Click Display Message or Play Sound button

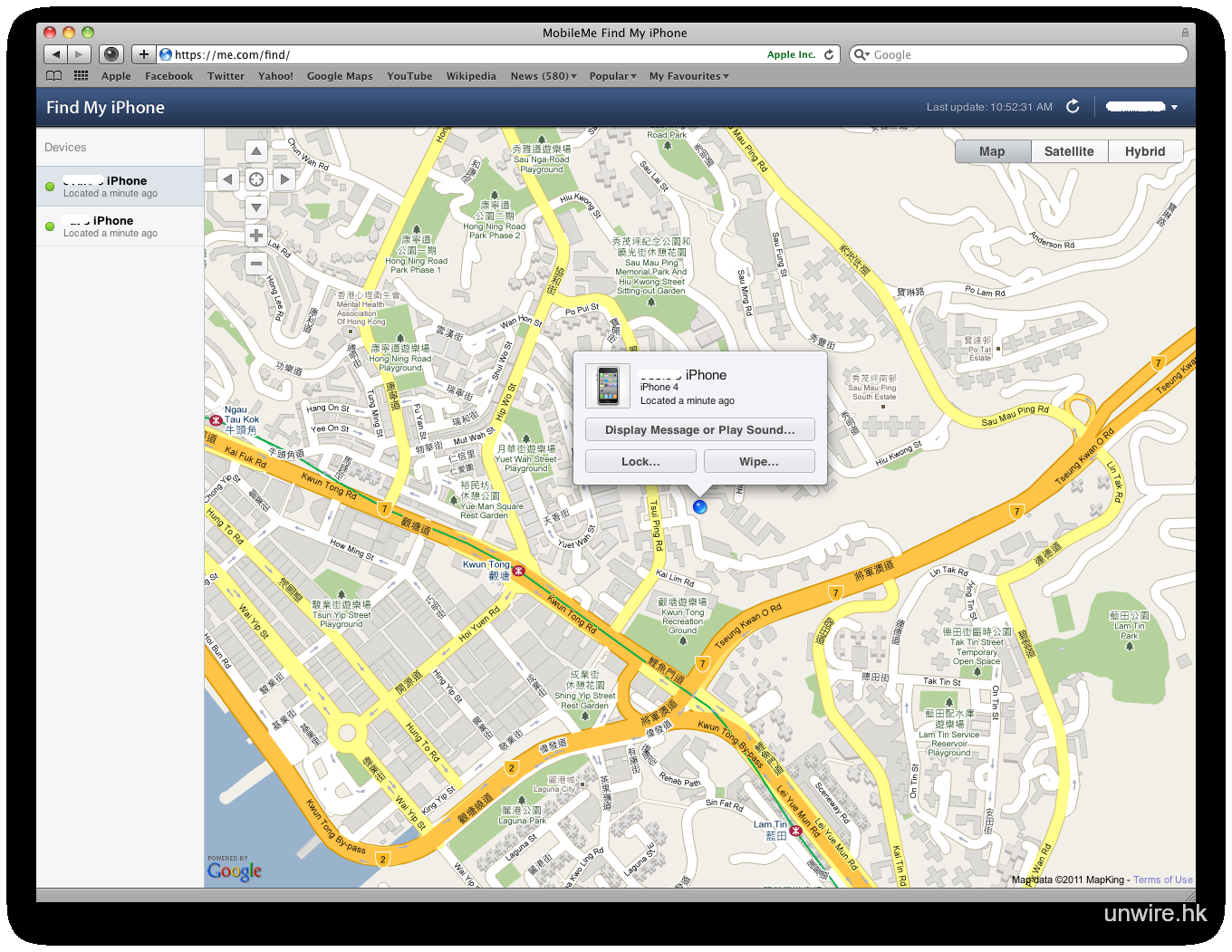pyautogui.click(x=699, y=429)
